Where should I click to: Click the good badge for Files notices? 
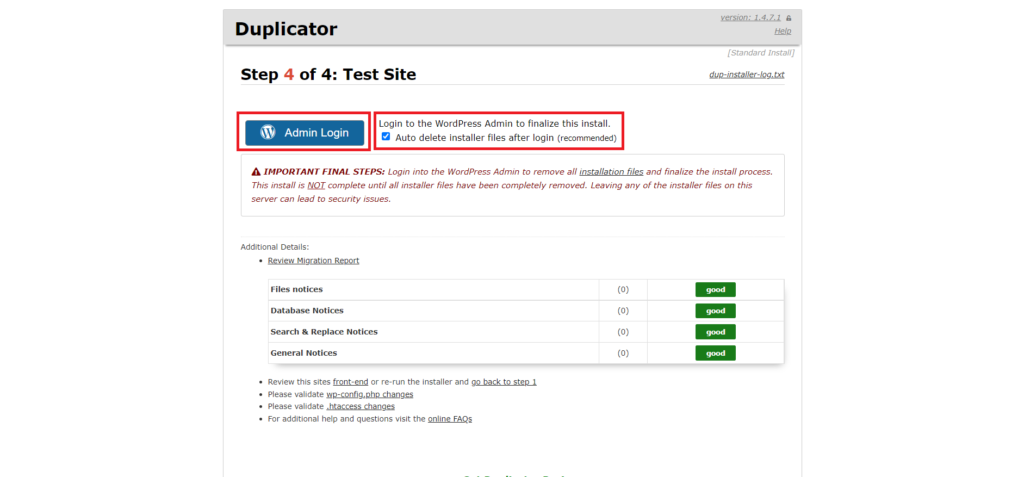pyautogui.click(x=716, y=289)
